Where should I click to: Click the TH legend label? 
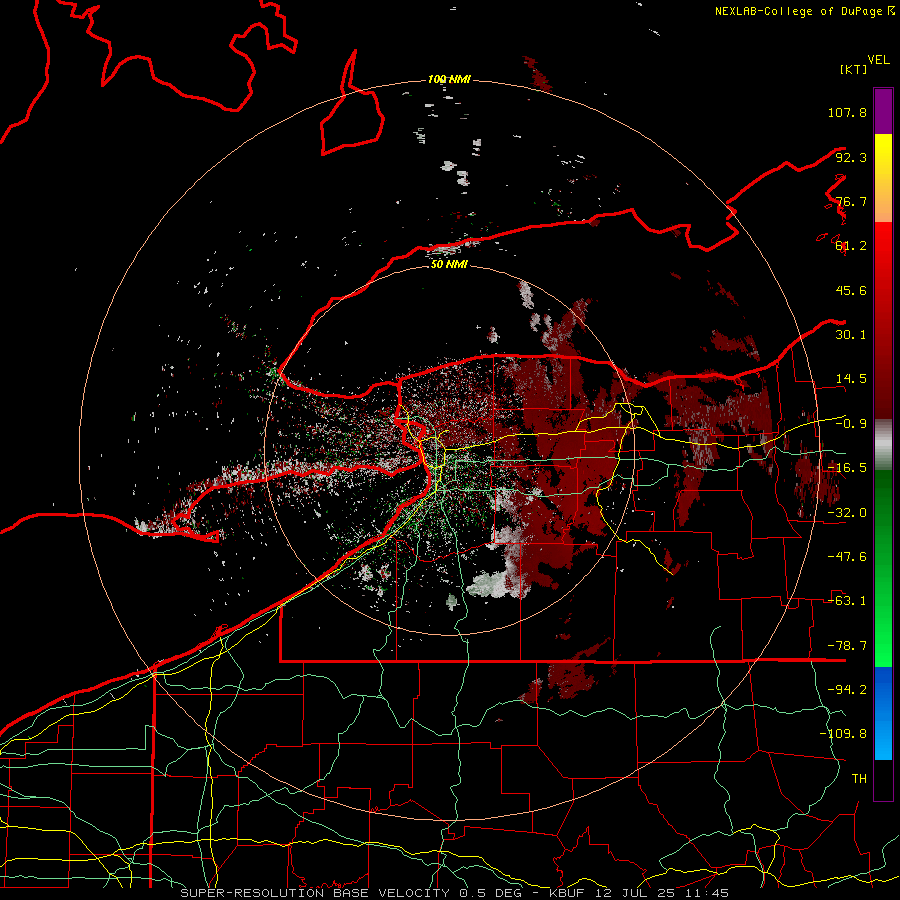[859, 779]
